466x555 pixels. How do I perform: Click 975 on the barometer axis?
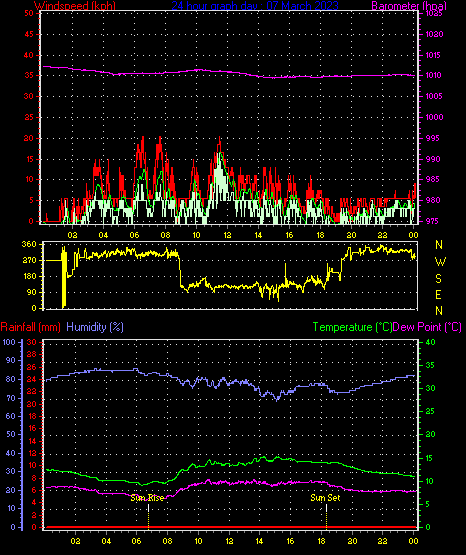433,221
